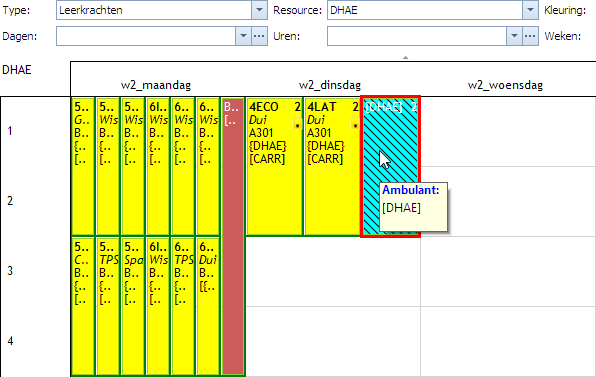The image size is (596, 377).
Task: Open the Dagen dropdown arrow
Action: click(243, 36)
